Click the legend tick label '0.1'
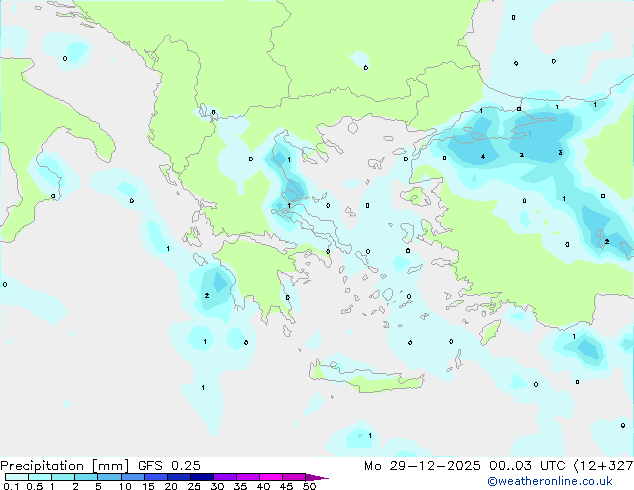 pos(11,486)
